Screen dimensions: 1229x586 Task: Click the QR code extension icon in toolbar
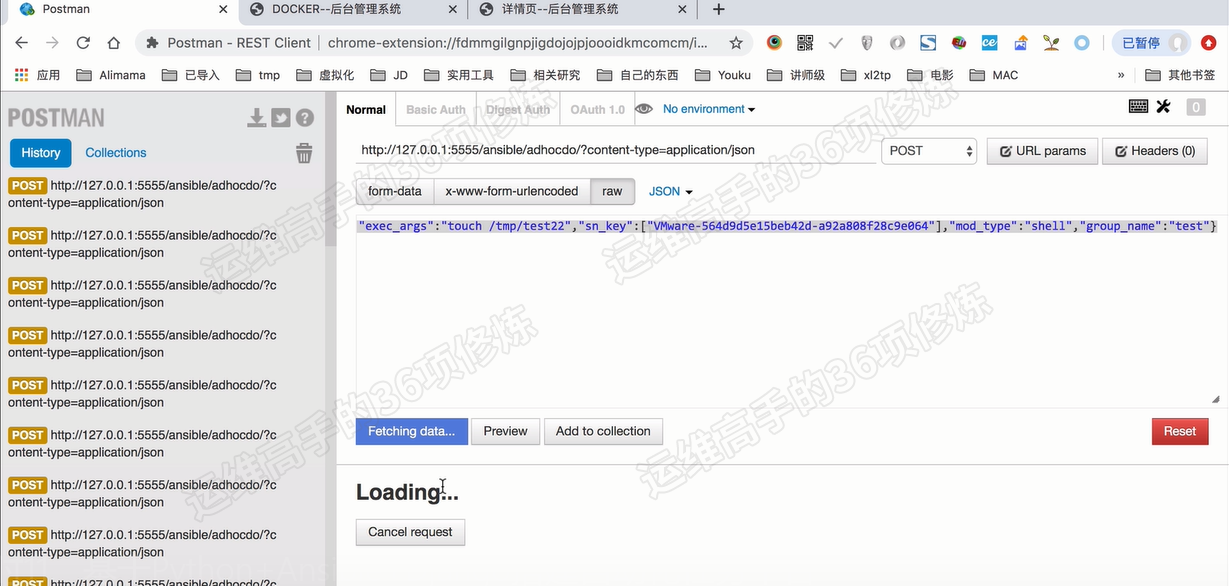804,44
